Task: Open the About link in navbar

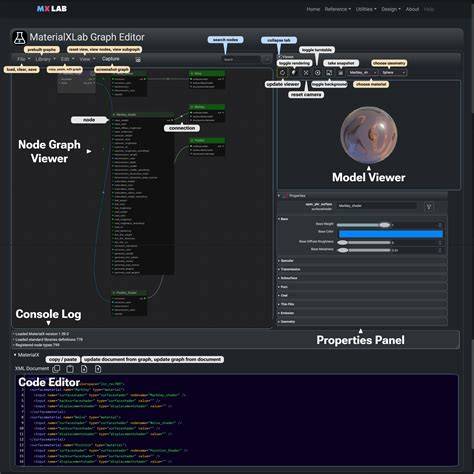Action: (x=412, y=9)
